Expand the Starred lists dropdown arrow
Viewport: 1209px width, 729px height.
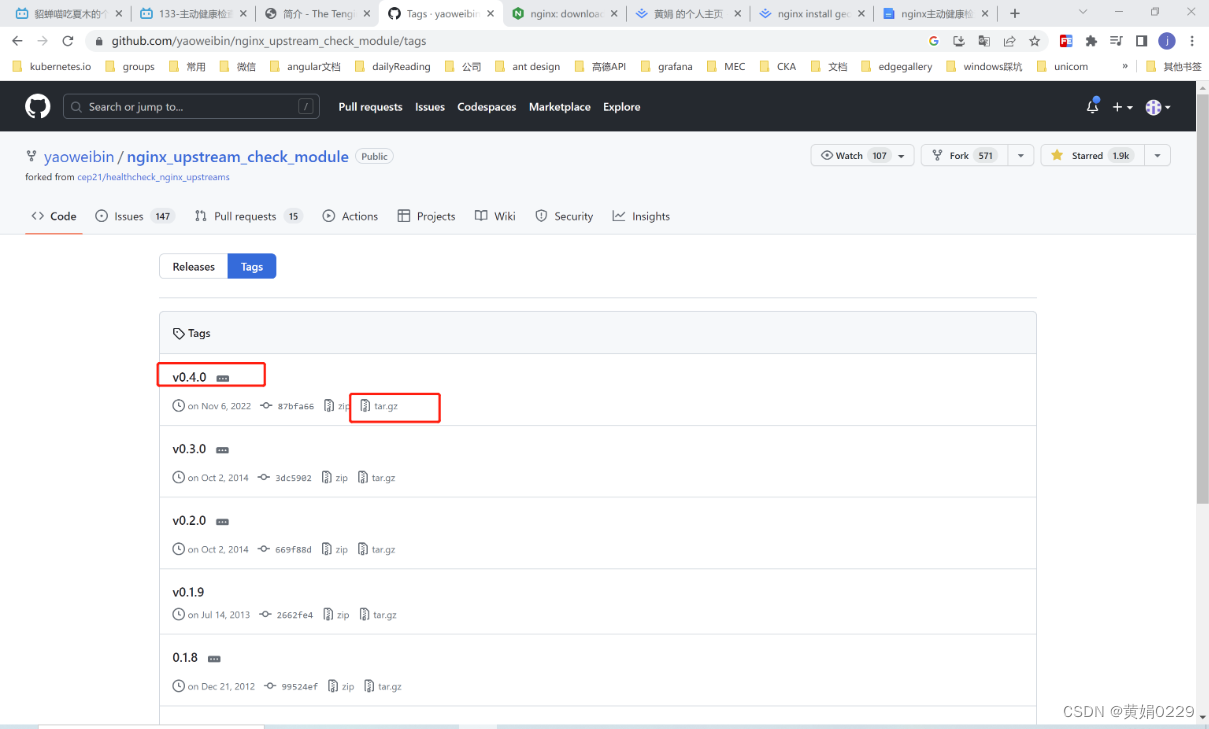click(1157, 155)
